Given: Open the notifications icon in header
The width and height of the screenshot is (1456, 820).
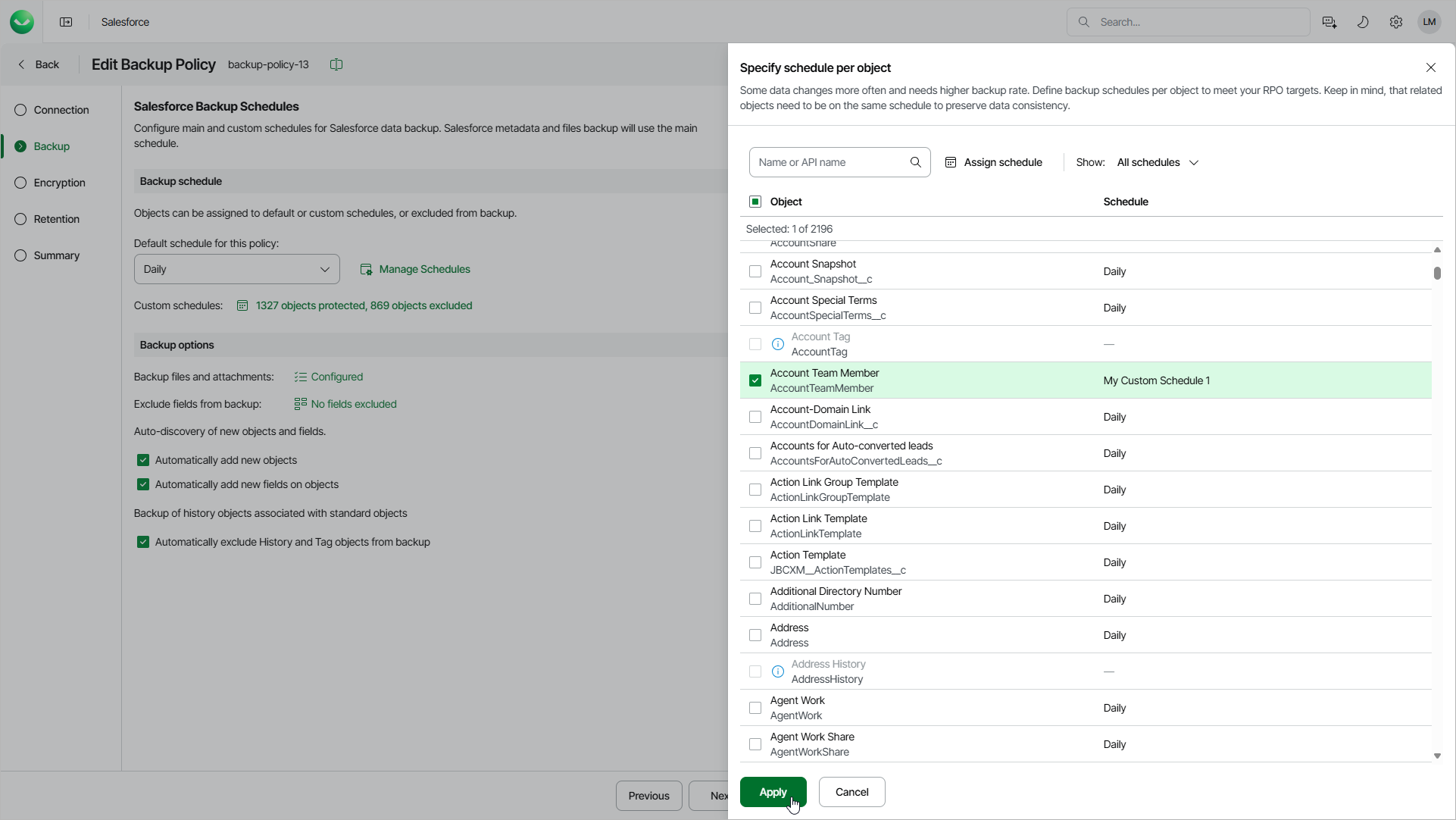Looking at the screenshot, I should 1329,22.
